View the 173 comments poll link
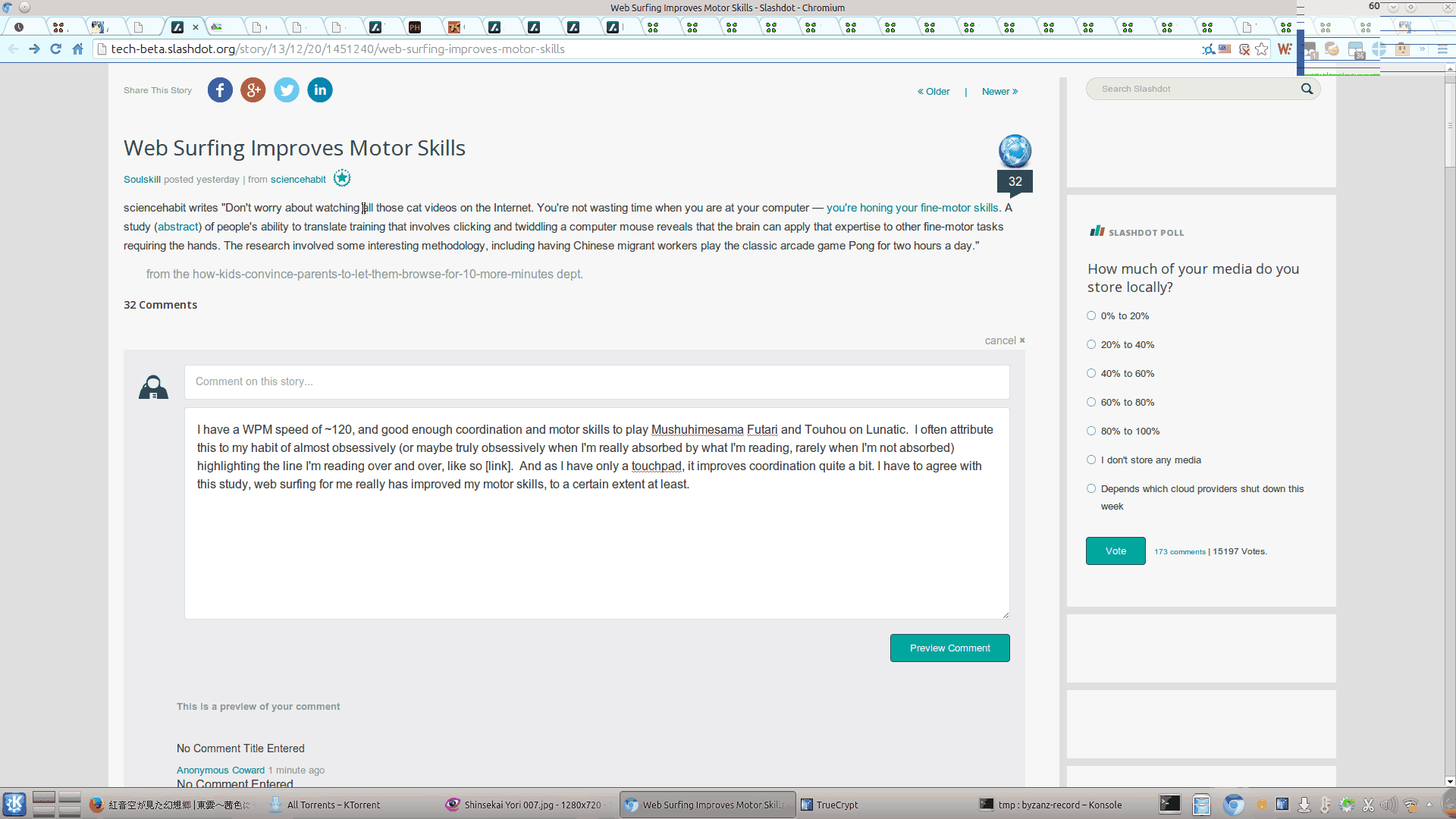 pyautogui.click(x=1179, y=552)
